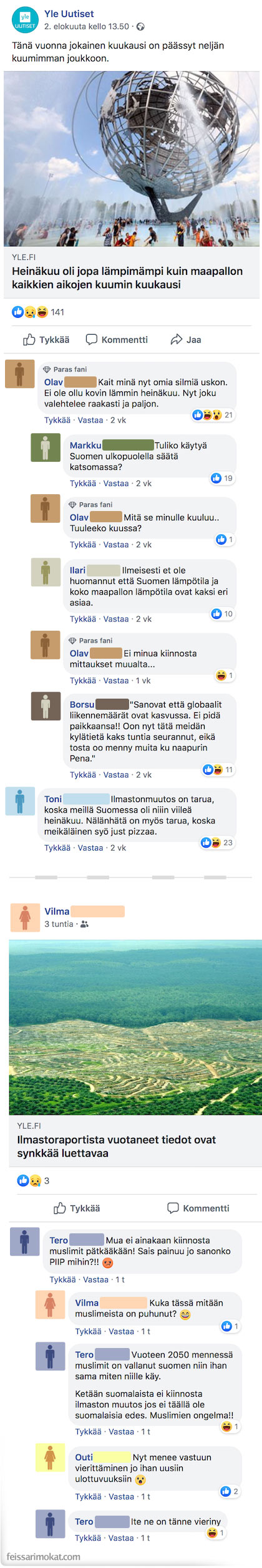Open Kommentti on the Yle post
Viewport: 262px width, 1568px height.
pyautogui.click(x=117, y=340)
